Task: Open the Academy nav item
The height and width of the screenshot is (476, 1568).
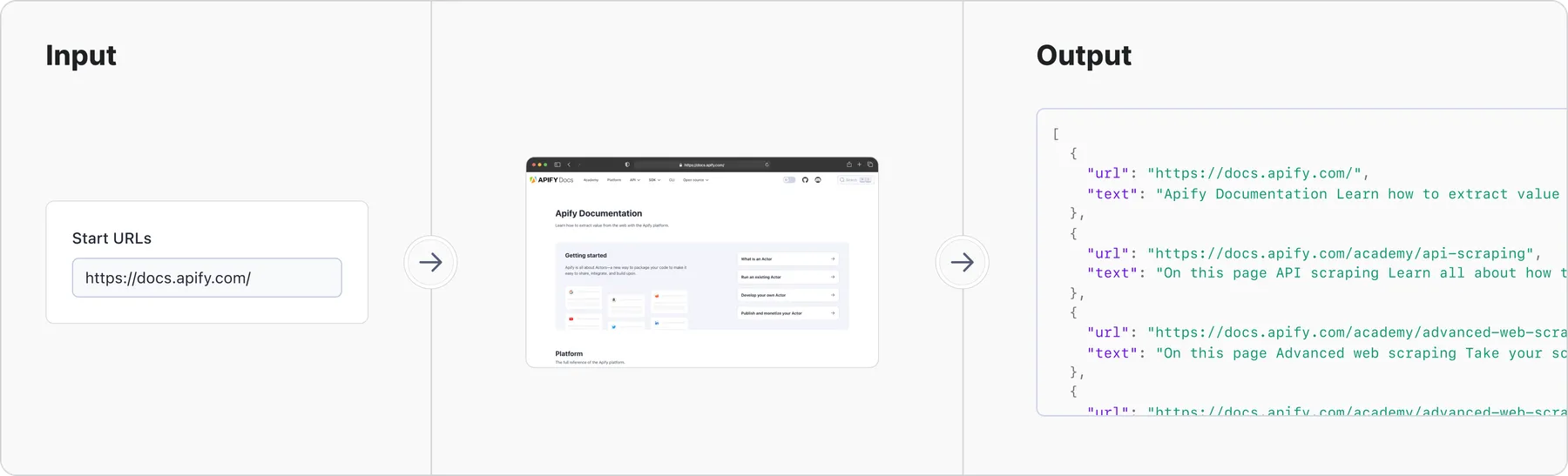Action: [x=591, y=180]
